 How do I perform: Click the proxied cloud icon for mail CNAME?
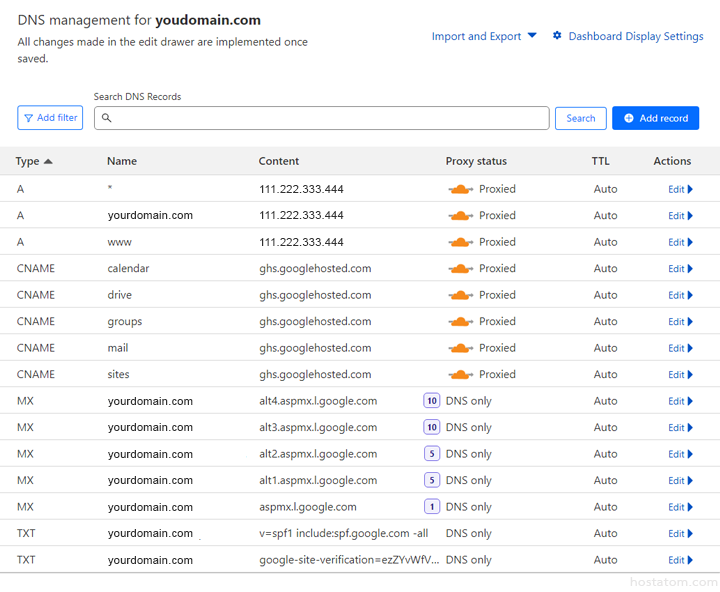[x=460, y=348]
